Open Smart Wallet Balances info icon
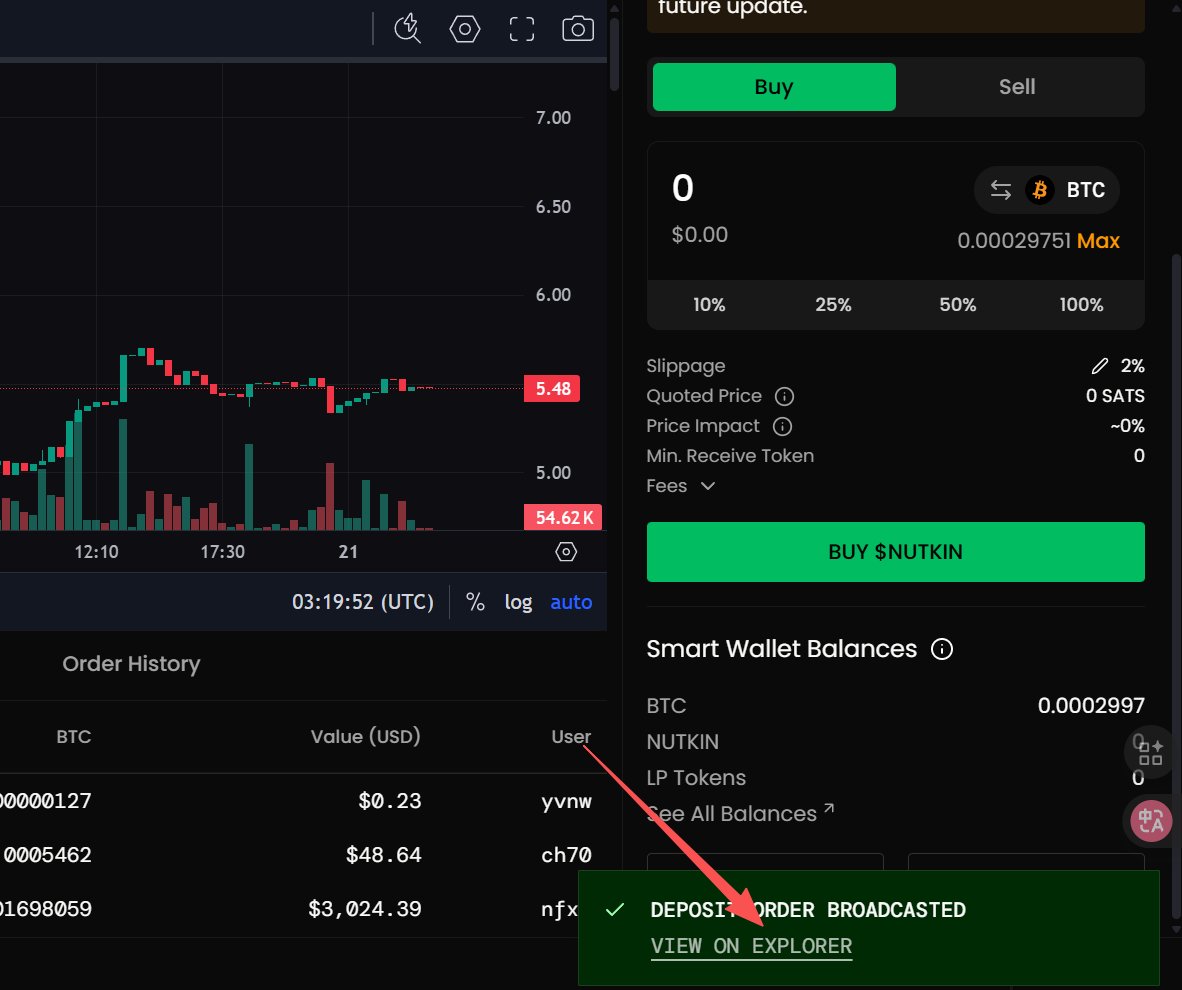 (x=941, y=649)
